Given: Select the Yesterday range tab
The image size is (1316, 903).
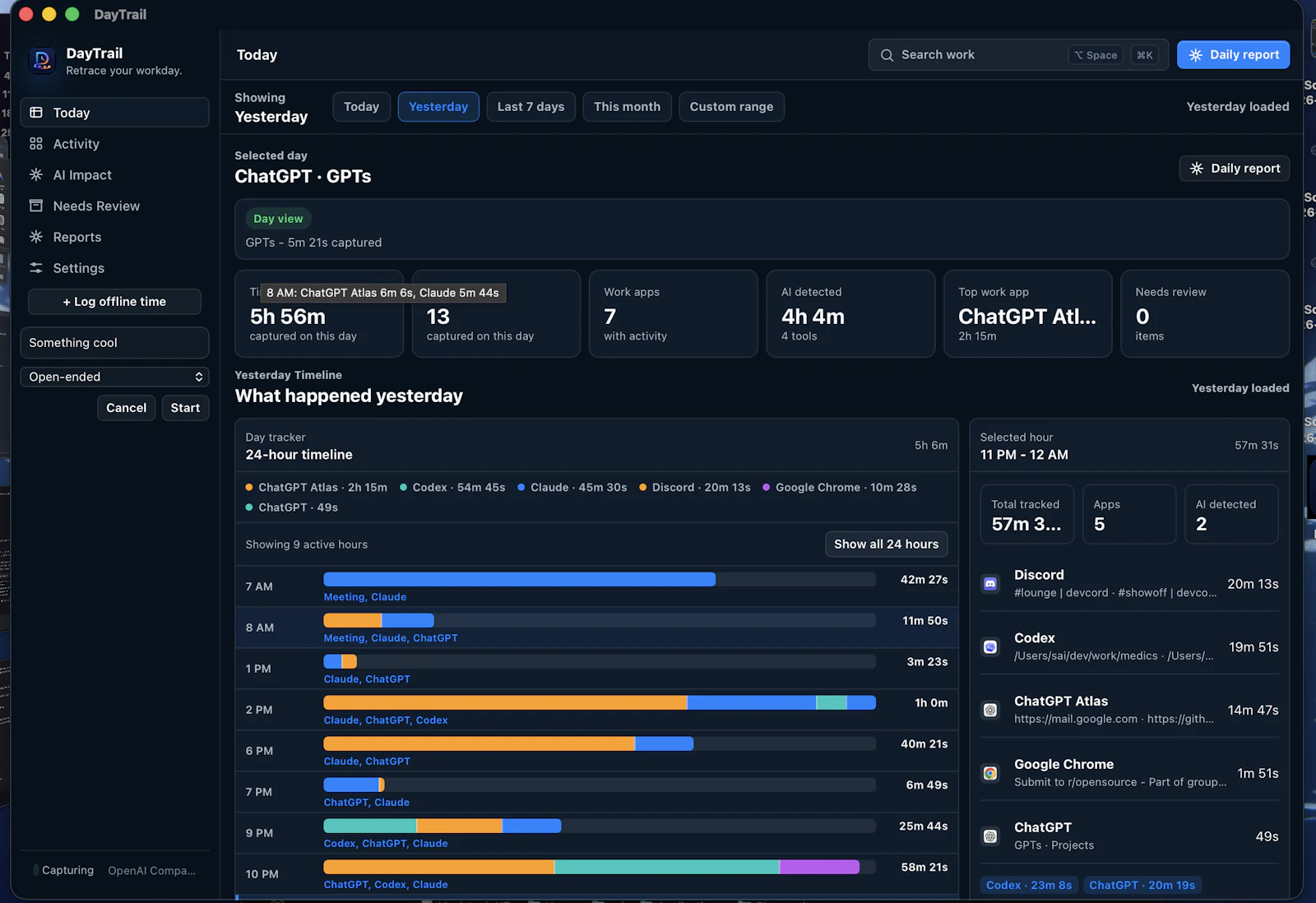Looking at the screenshot, I should coord(438,107).
